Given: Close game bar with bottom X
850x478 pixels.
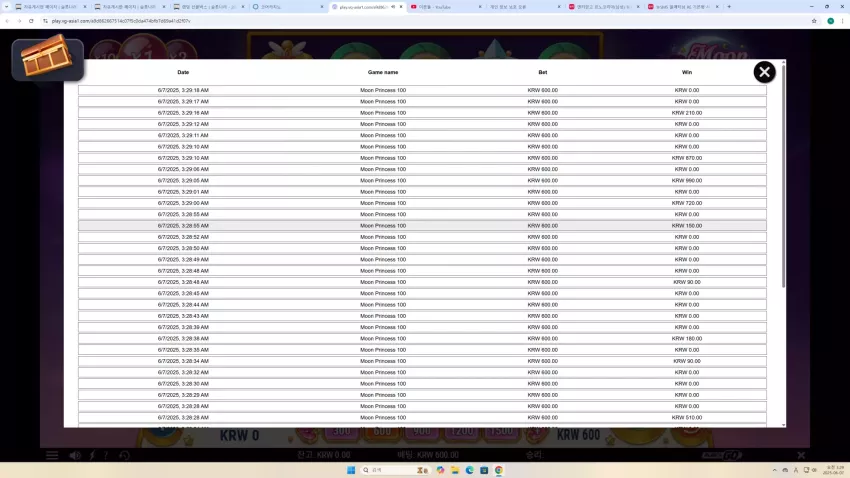Looking at the screenshot, I should (801, 455).
